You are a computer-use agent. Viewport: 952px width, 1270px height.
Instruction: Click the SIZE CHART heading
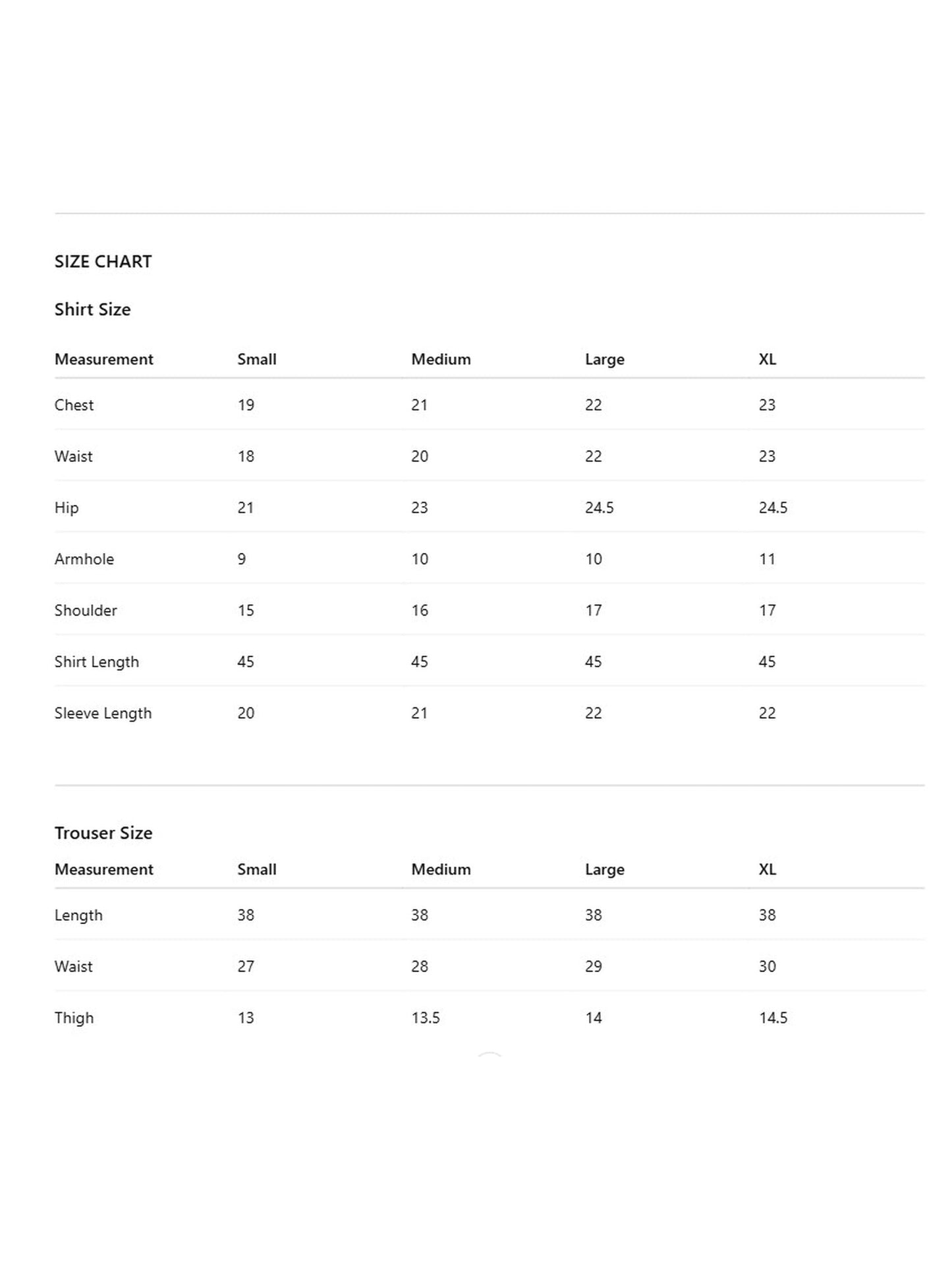click(103, 262)
